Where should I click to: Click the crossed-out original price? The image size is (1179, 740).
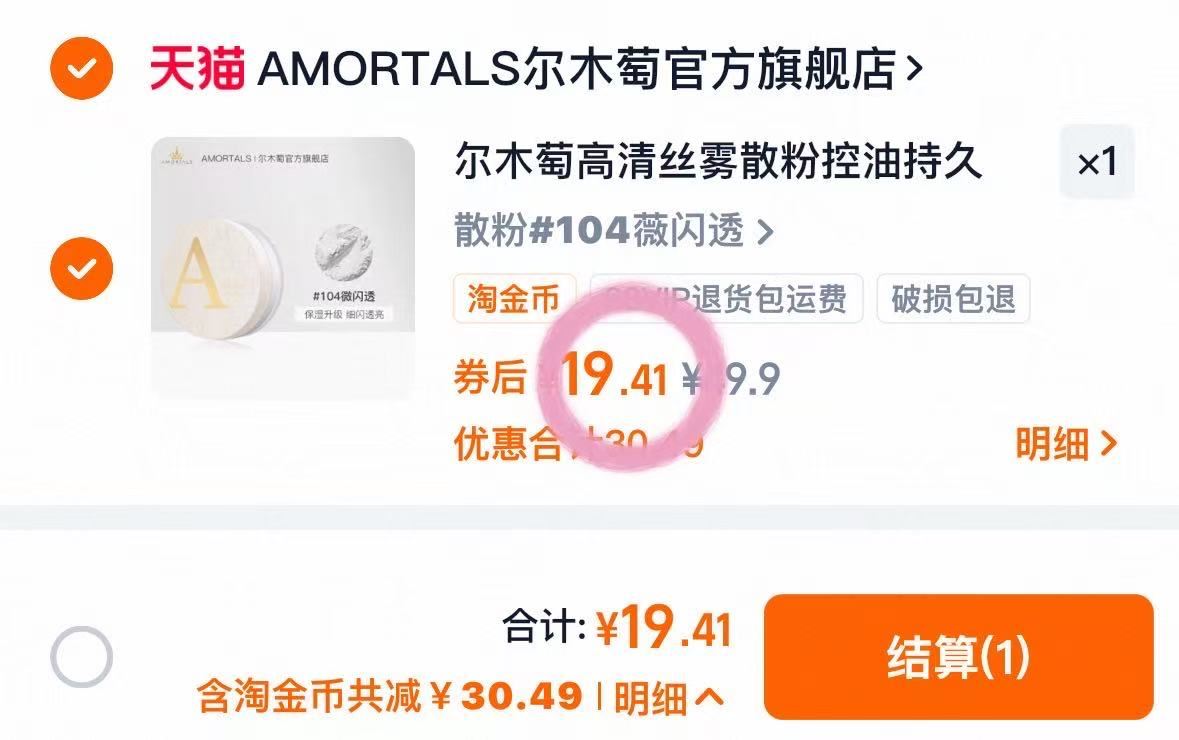(731, 378)
